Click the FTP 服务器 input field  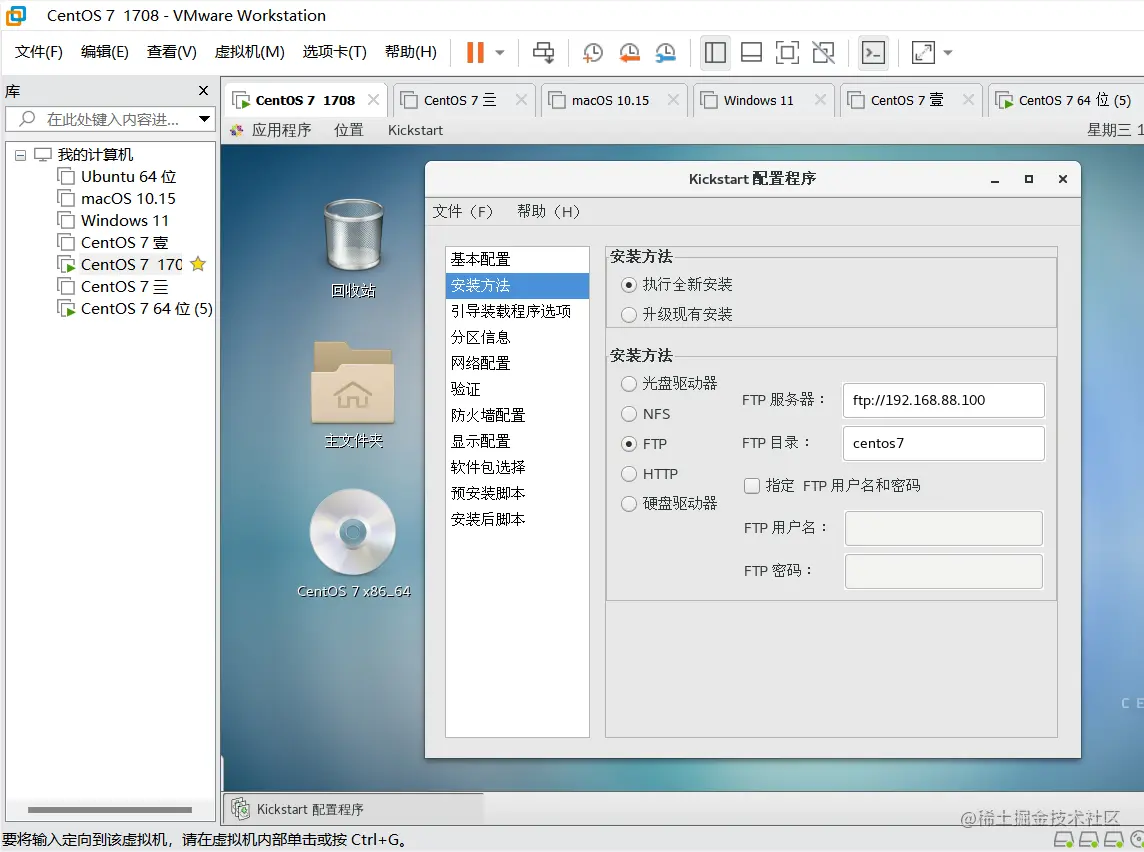(x=943, y=400)
